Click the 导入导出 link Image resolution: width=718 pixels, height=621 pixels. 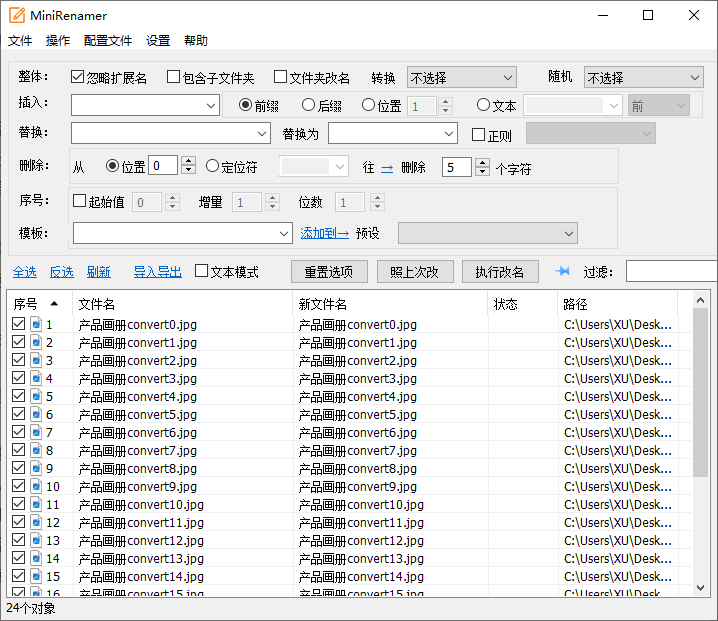158,272
